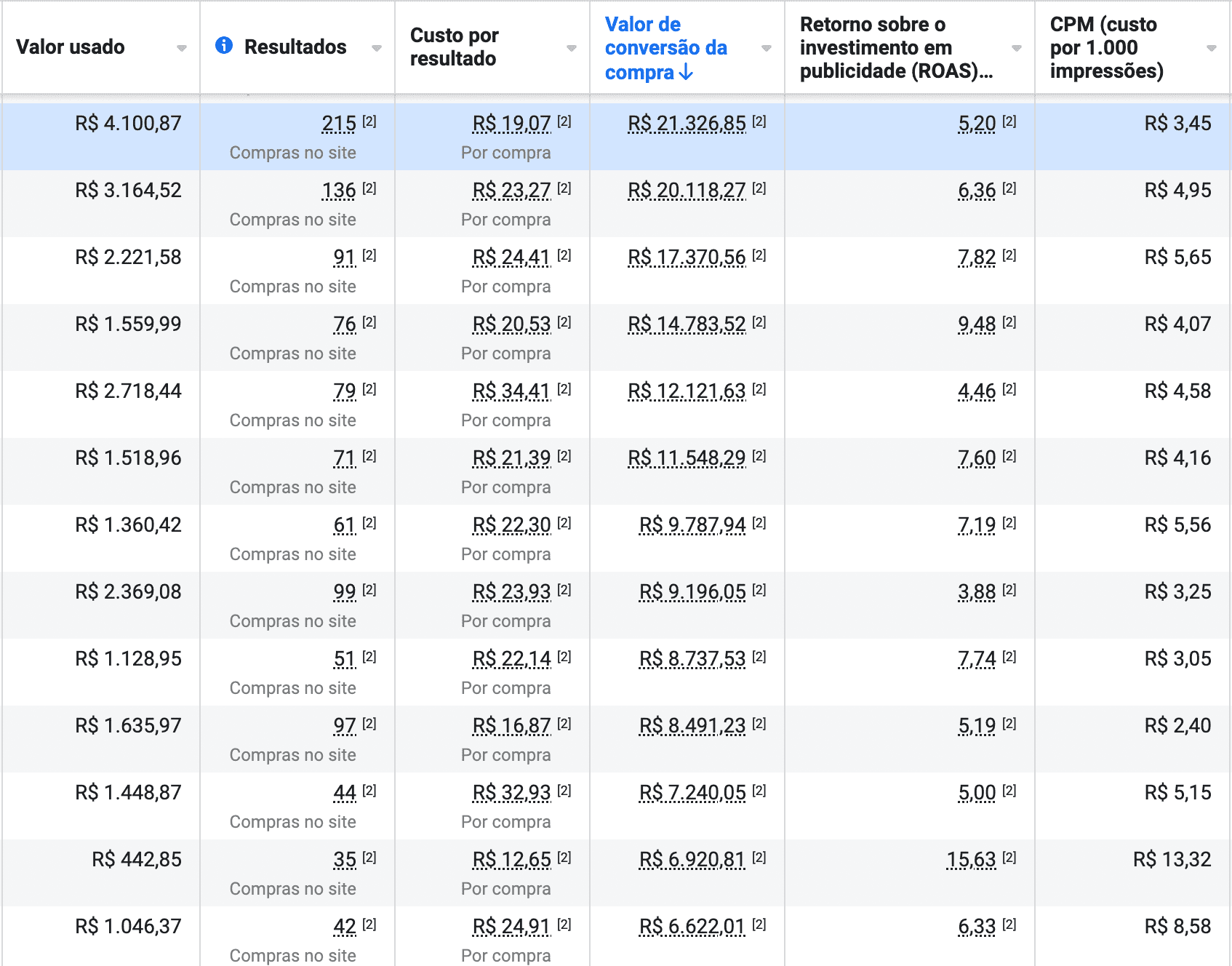This screenshot has width=1232, height=966.
Task: Click the 15,63 ROAS value
Action: (971, 860)
